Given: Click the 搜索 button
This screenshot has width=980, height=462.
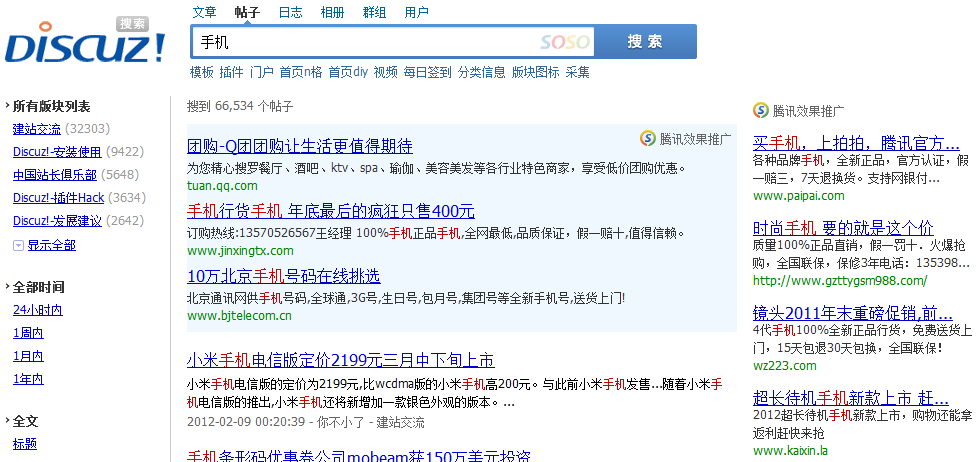Looking at the screenshot, I should pyautogui.click(x=645, y=42).
